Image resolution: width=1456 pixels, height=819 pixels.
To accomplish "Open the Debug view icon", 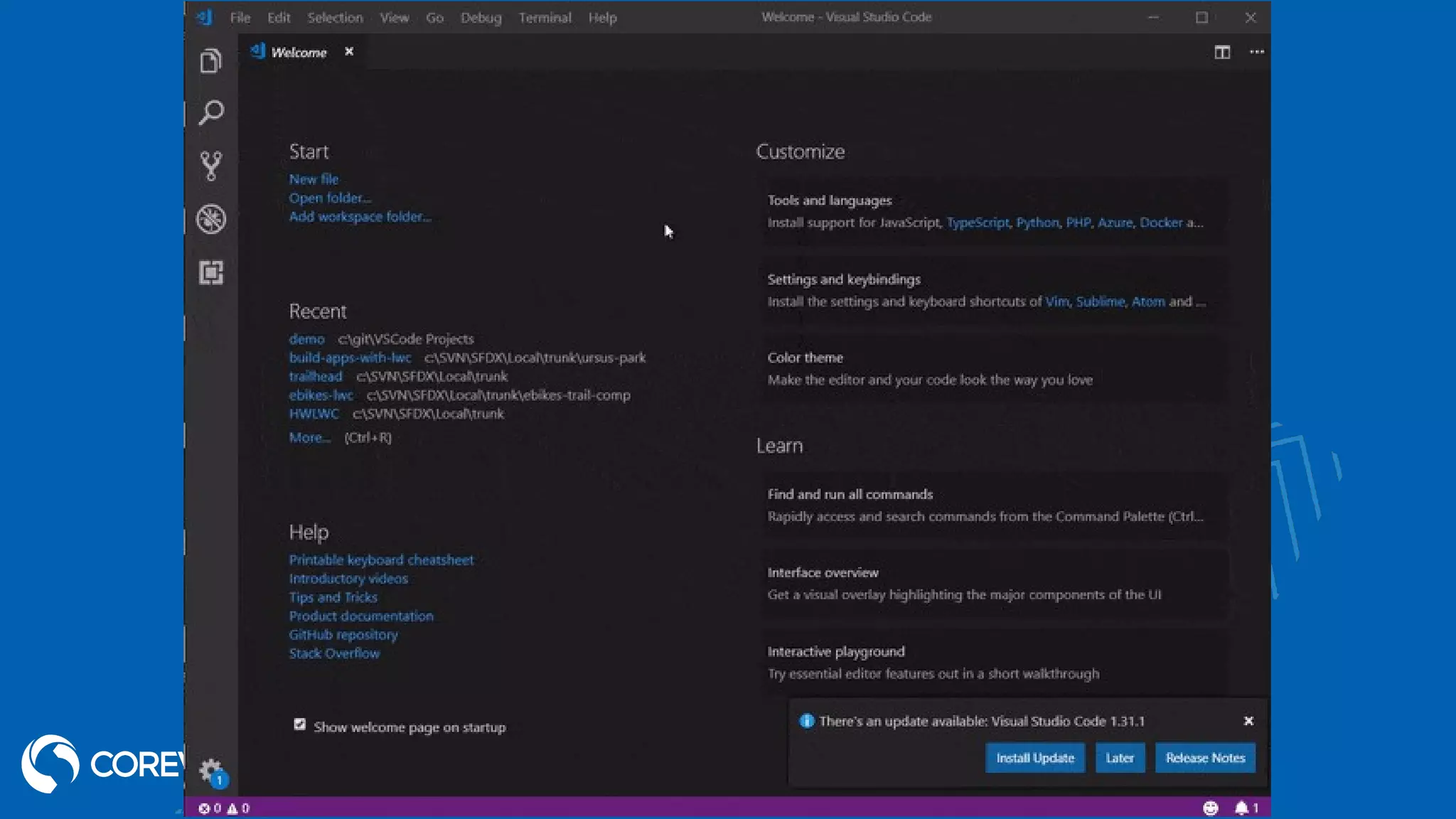I will (x=210, y=219).
